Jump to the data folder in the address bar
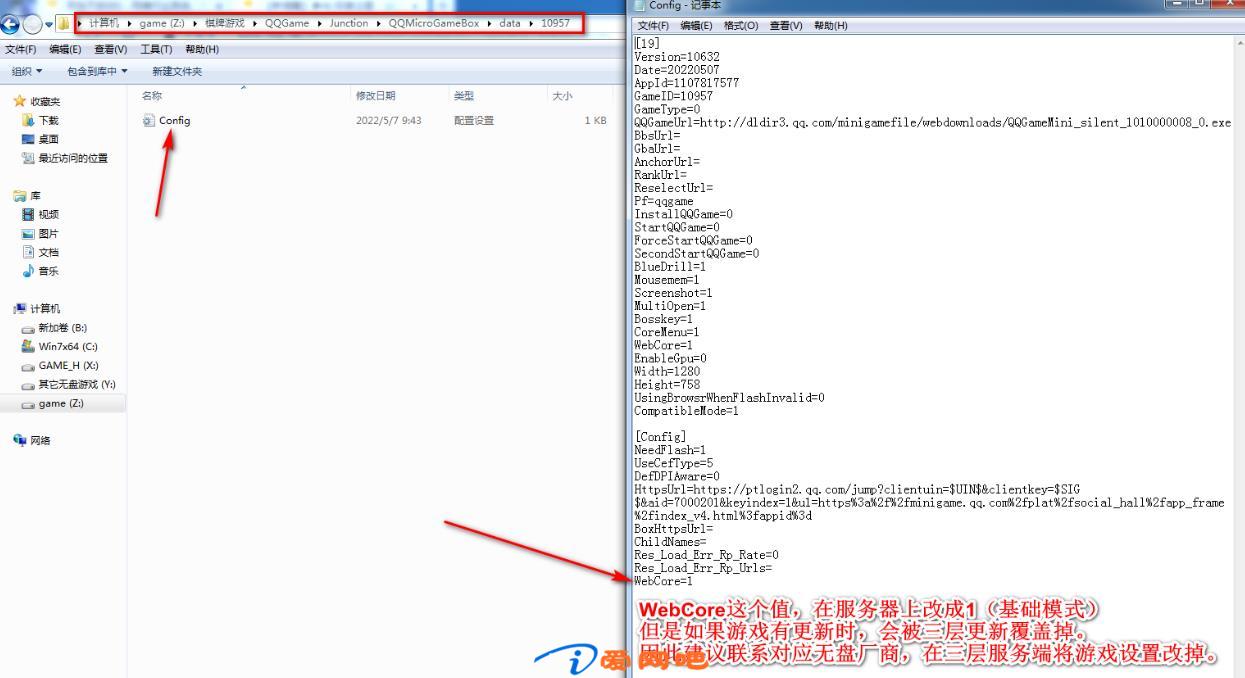The image size is (1245, 678). [510, 24]
